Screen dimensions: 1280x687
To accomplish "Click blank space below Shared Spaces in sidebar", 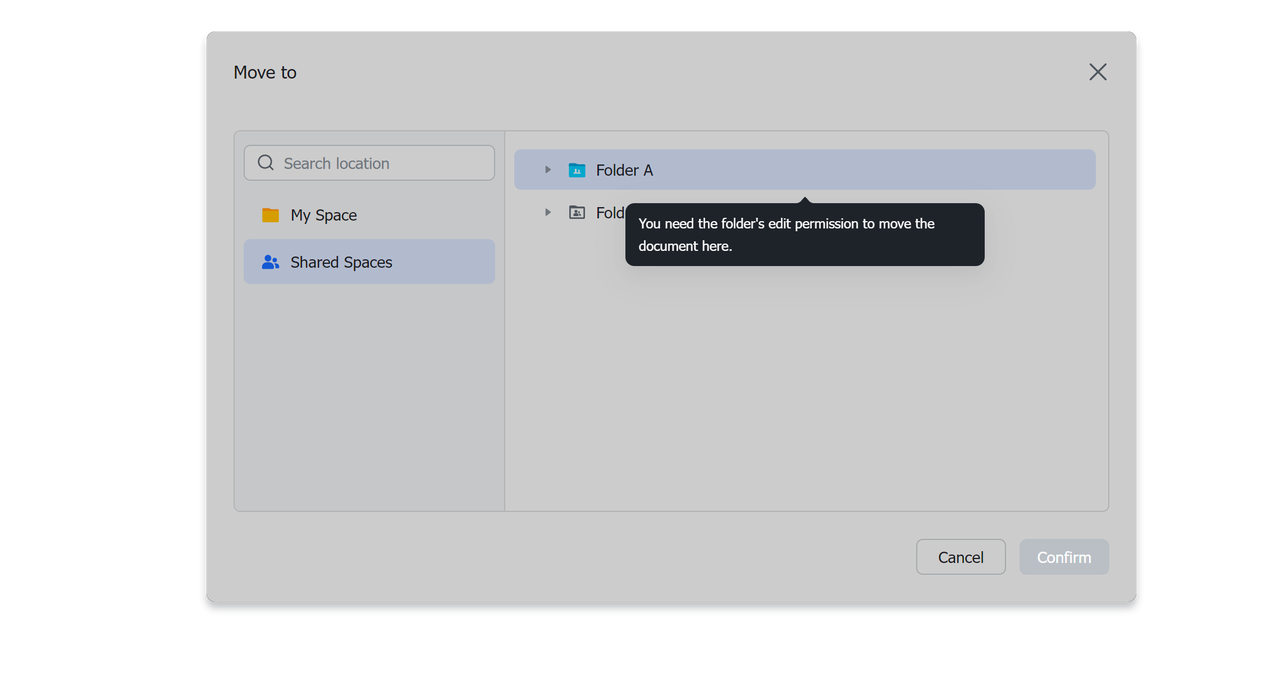I will click(x=369, y=400).
